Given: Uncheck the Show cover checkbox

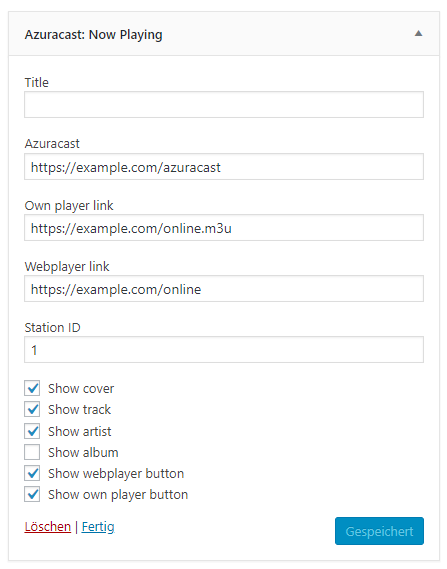Looking at the screenshot, I should point(32,388).
